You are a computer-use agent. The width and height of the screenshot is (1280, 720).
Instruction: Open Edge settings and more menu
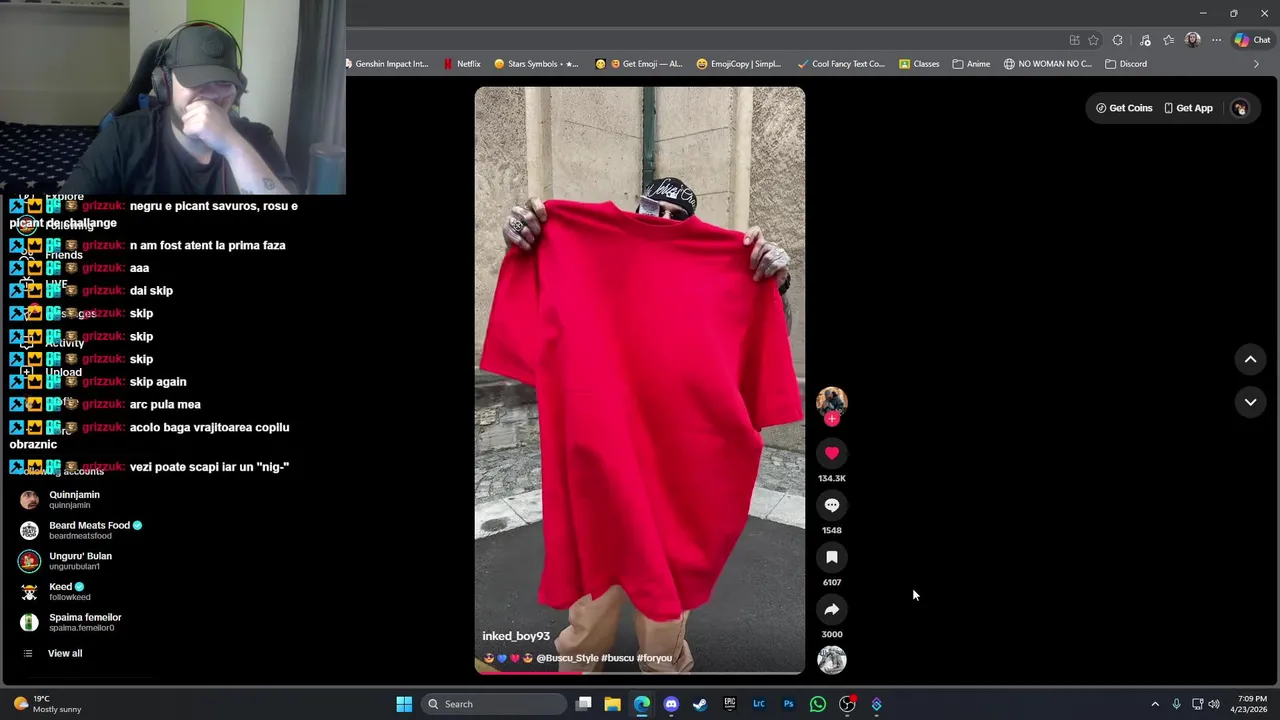(1216, 40)
